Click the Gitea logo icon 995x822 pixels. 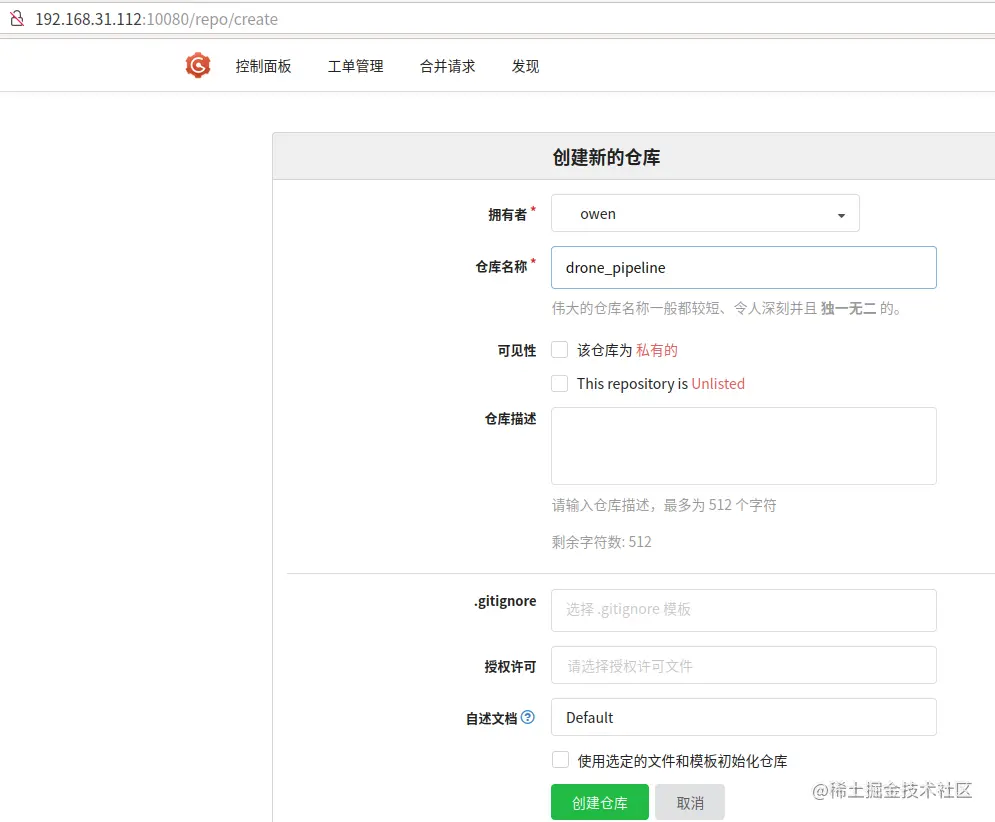(x=198, y=65)
